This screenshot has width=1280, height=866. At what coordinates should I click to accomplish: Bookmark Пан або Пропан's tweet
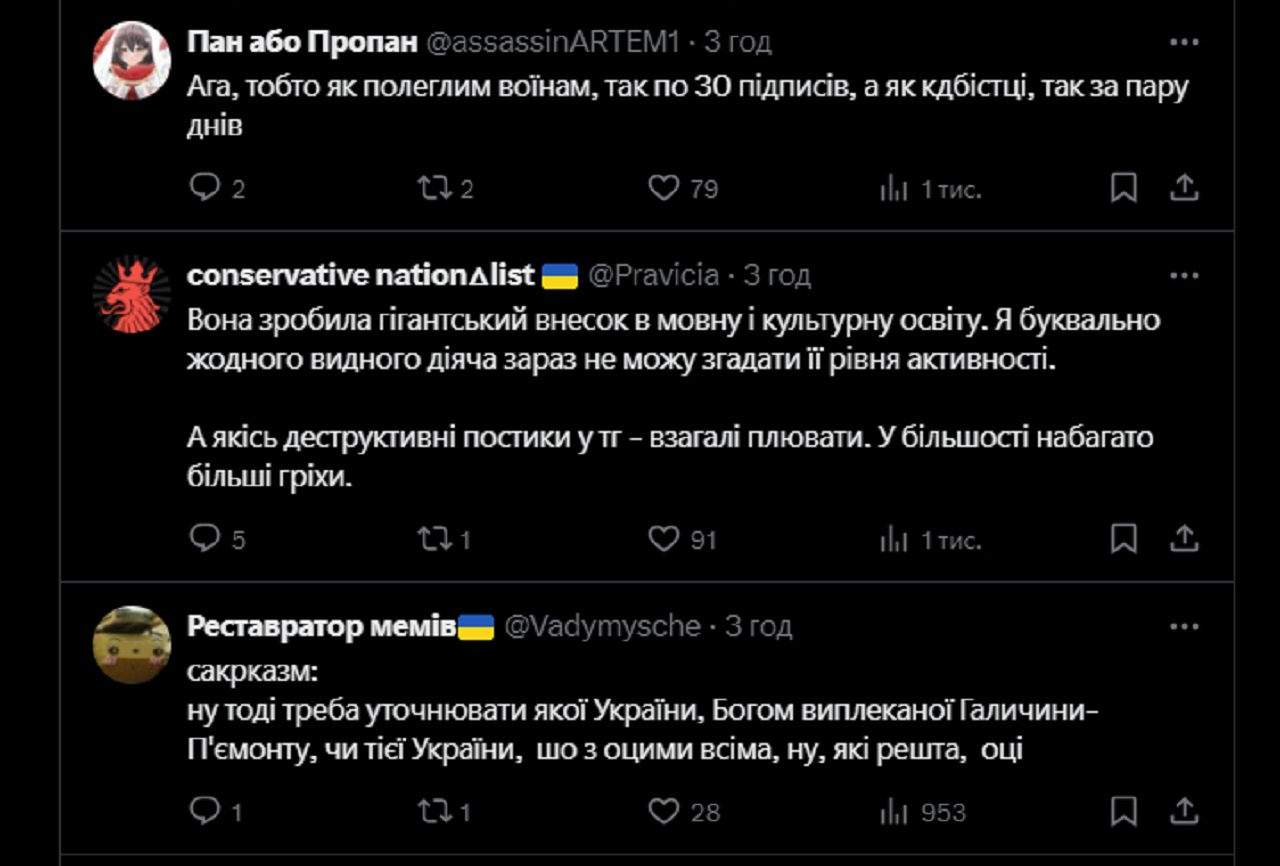1124,188
